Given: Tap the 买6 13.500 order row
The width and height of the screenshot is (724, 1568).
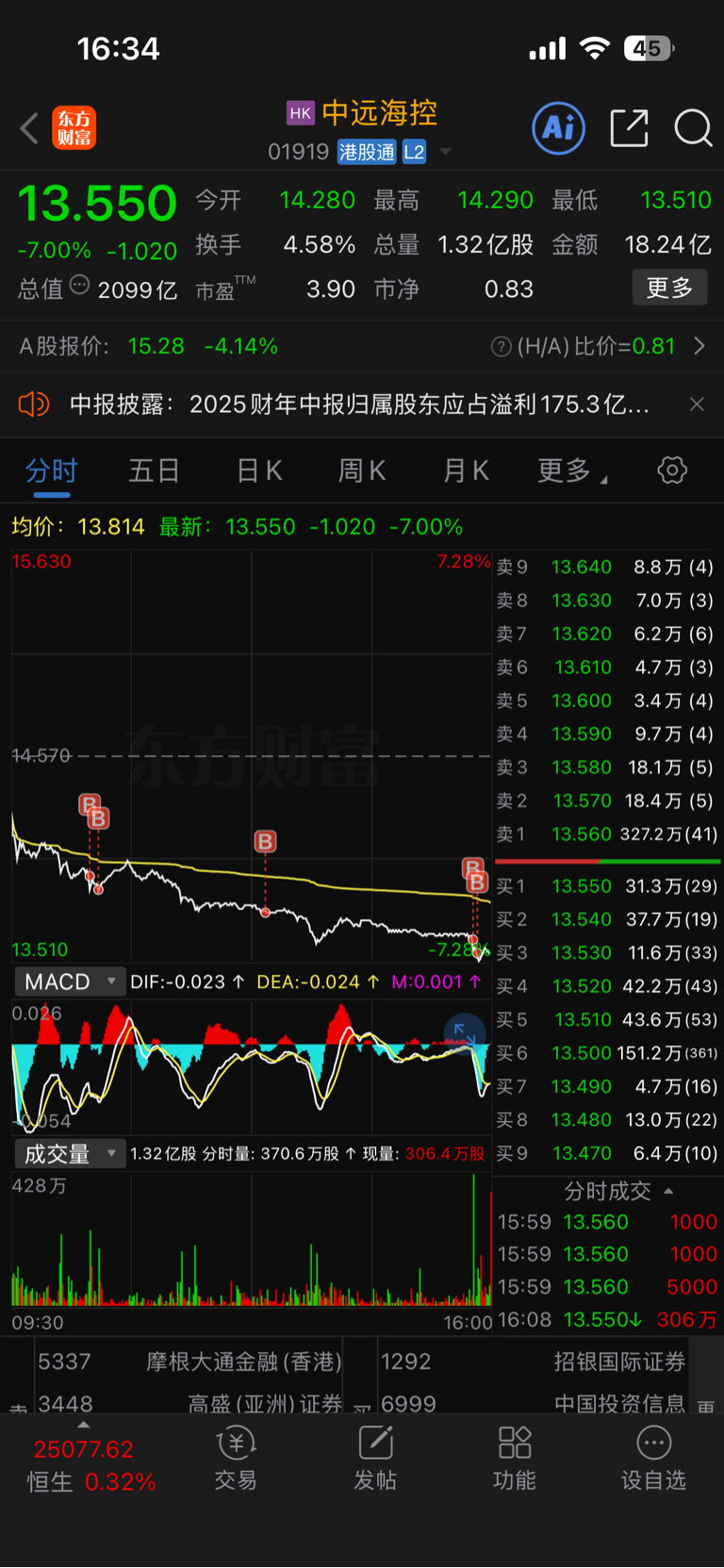Looking at the screenshot, I should pos(607,1053).
